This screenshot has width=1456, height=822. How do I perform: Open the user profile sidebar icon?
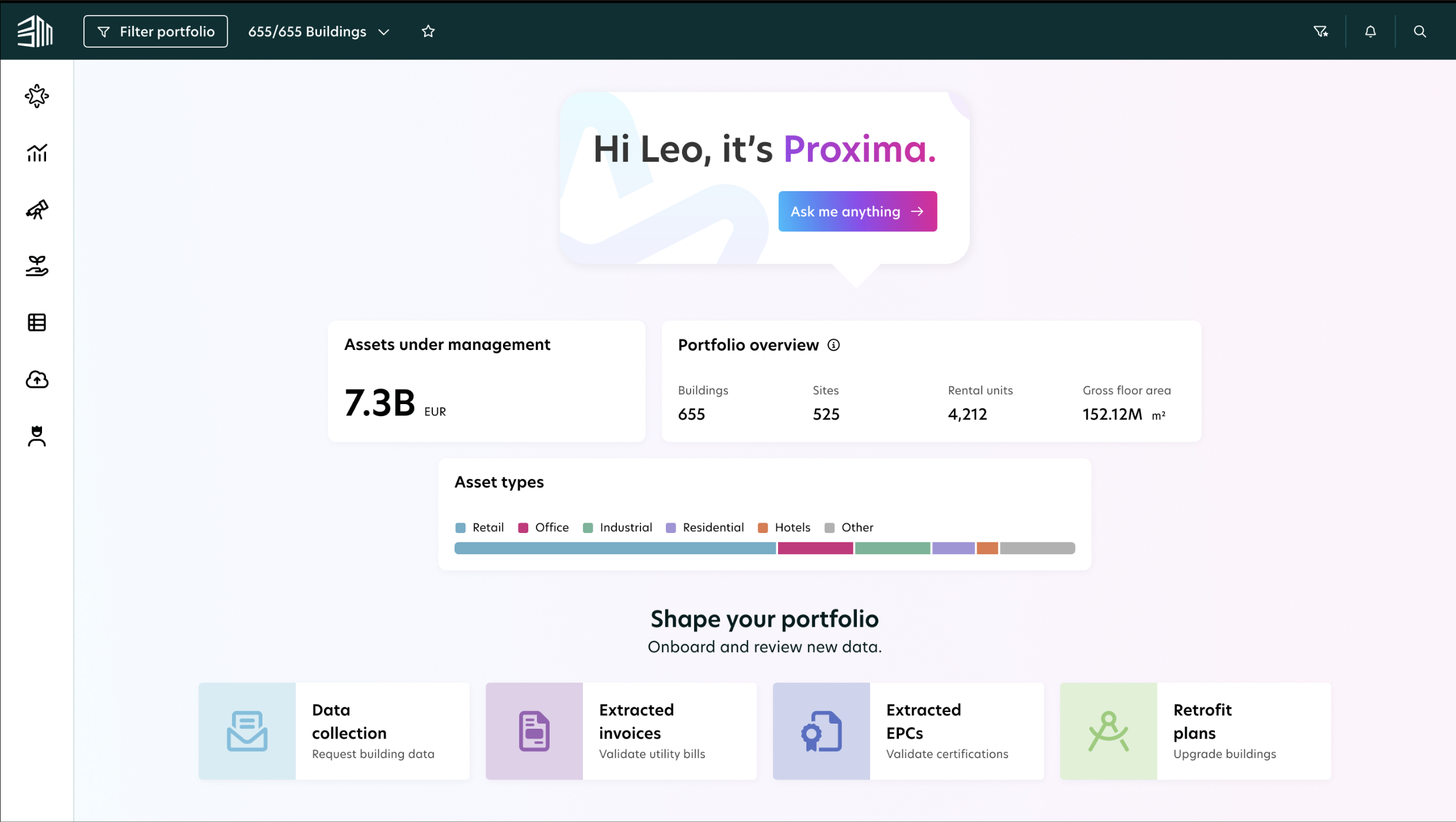point(37,436)
